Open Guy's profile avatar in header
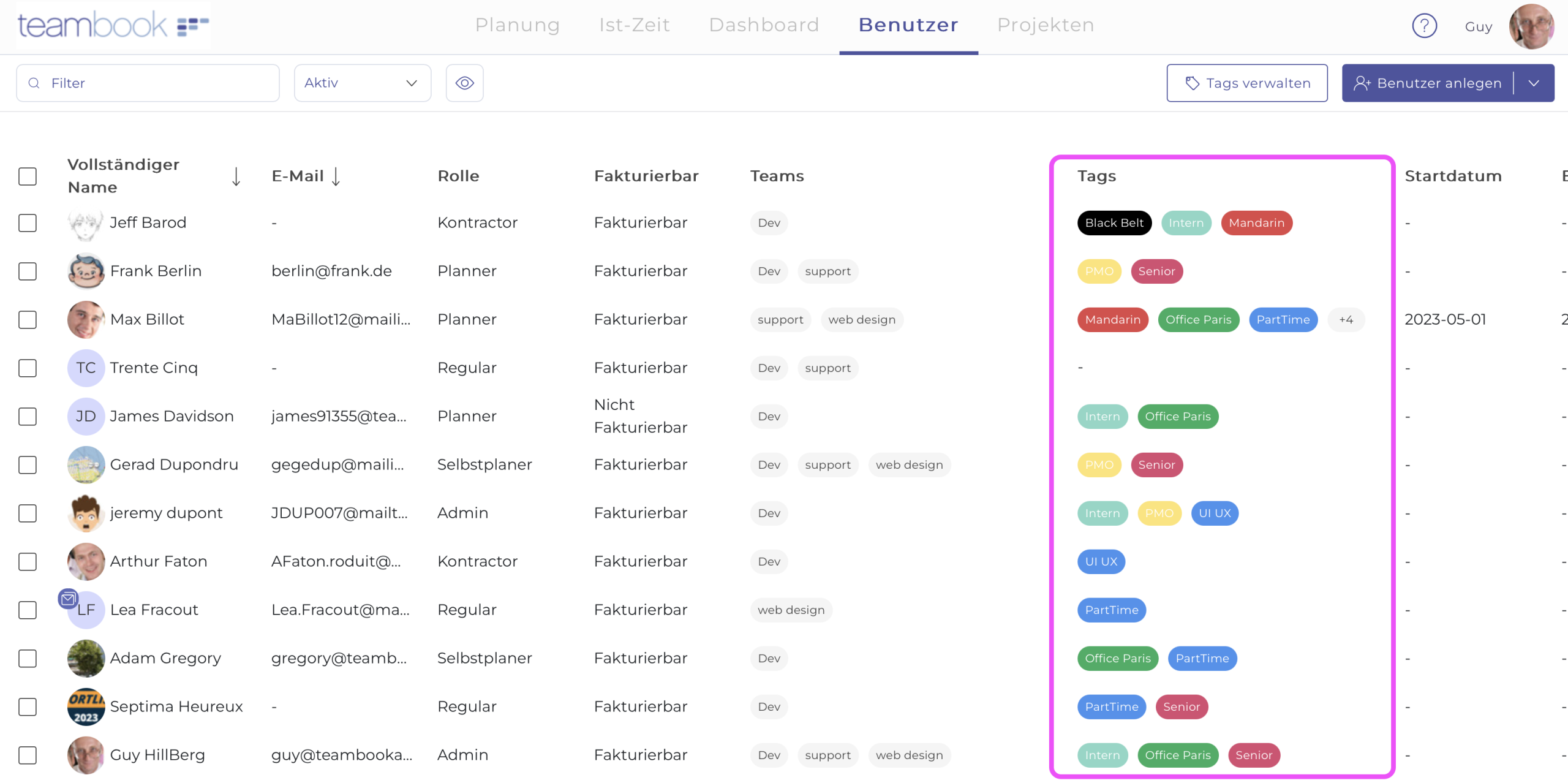This screenshot has height=780, width=1568. tap(1531, 26)
